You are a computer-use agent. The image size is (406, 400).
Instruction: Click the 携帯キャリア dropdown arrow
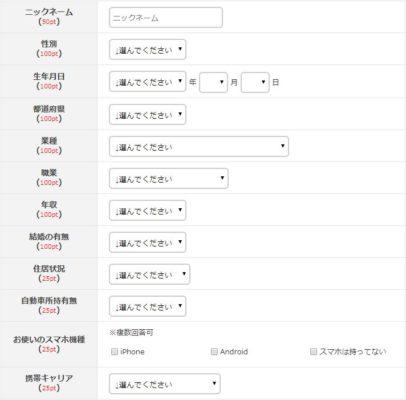pos(214,383)
